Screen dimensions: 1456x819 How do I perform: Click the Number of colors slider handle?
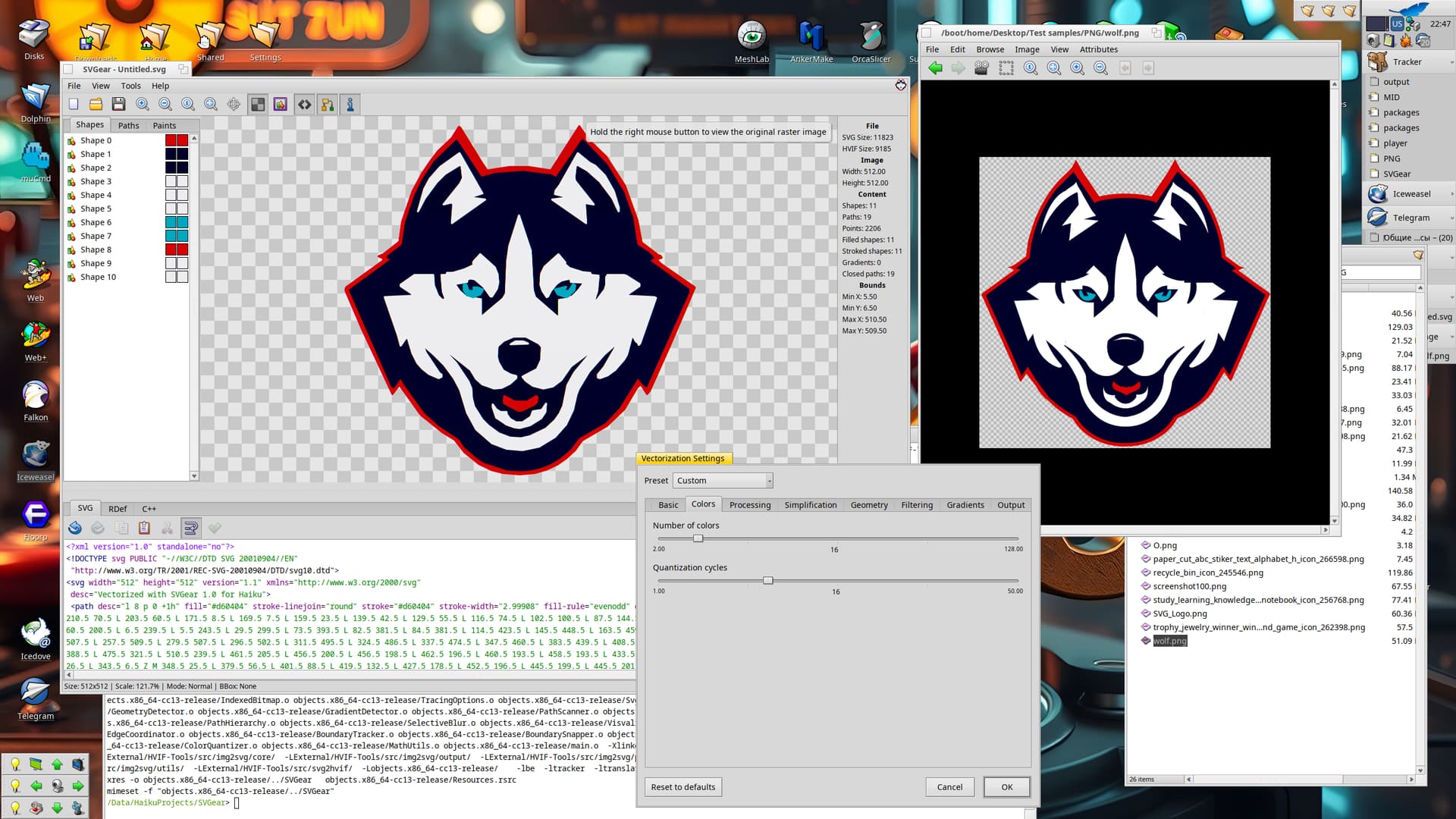(698, 538)
